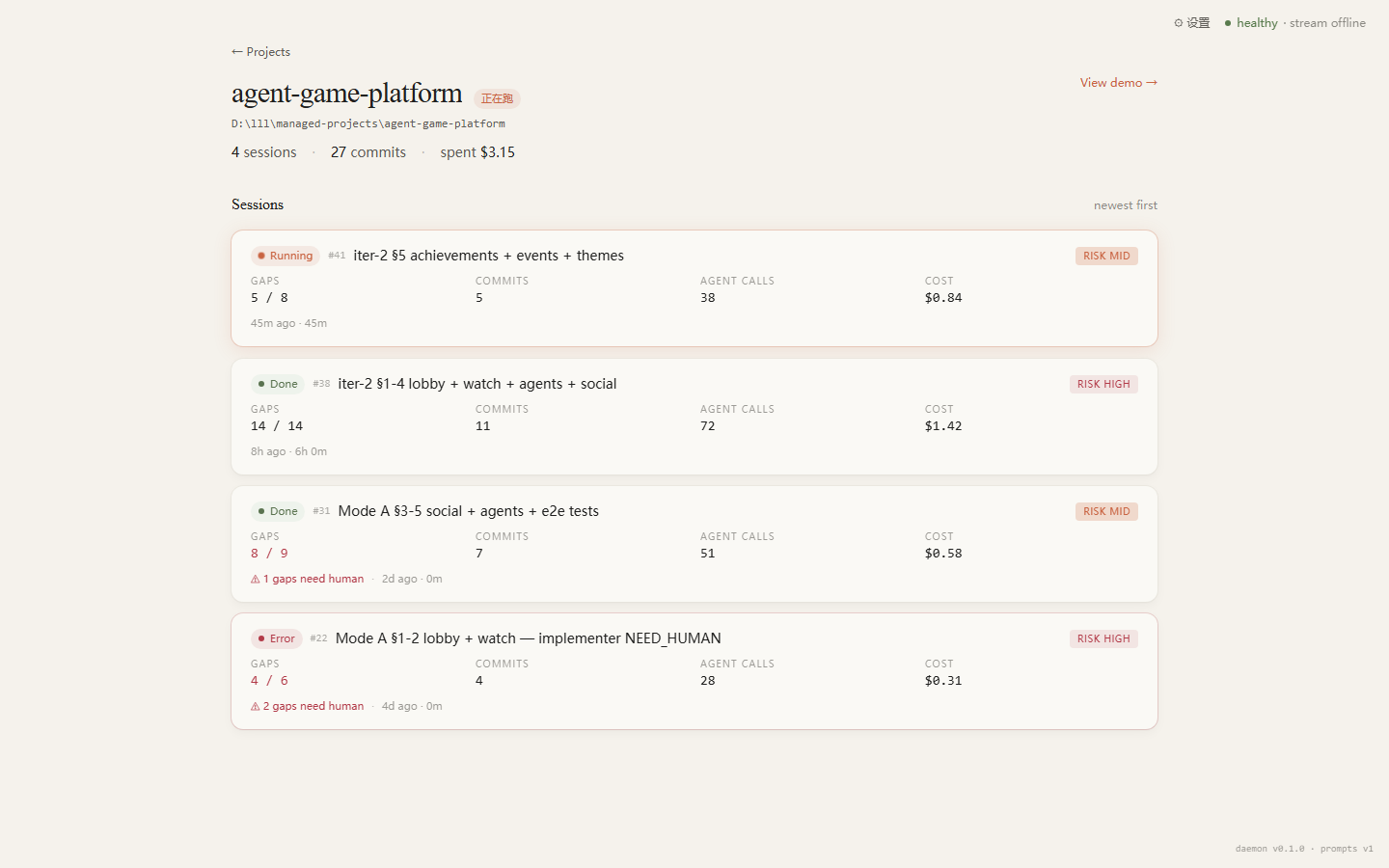This screenshot has height=868, width=1389.
Task: Click the 45m ago · 45m timestamp
Action: click(288, 323)
